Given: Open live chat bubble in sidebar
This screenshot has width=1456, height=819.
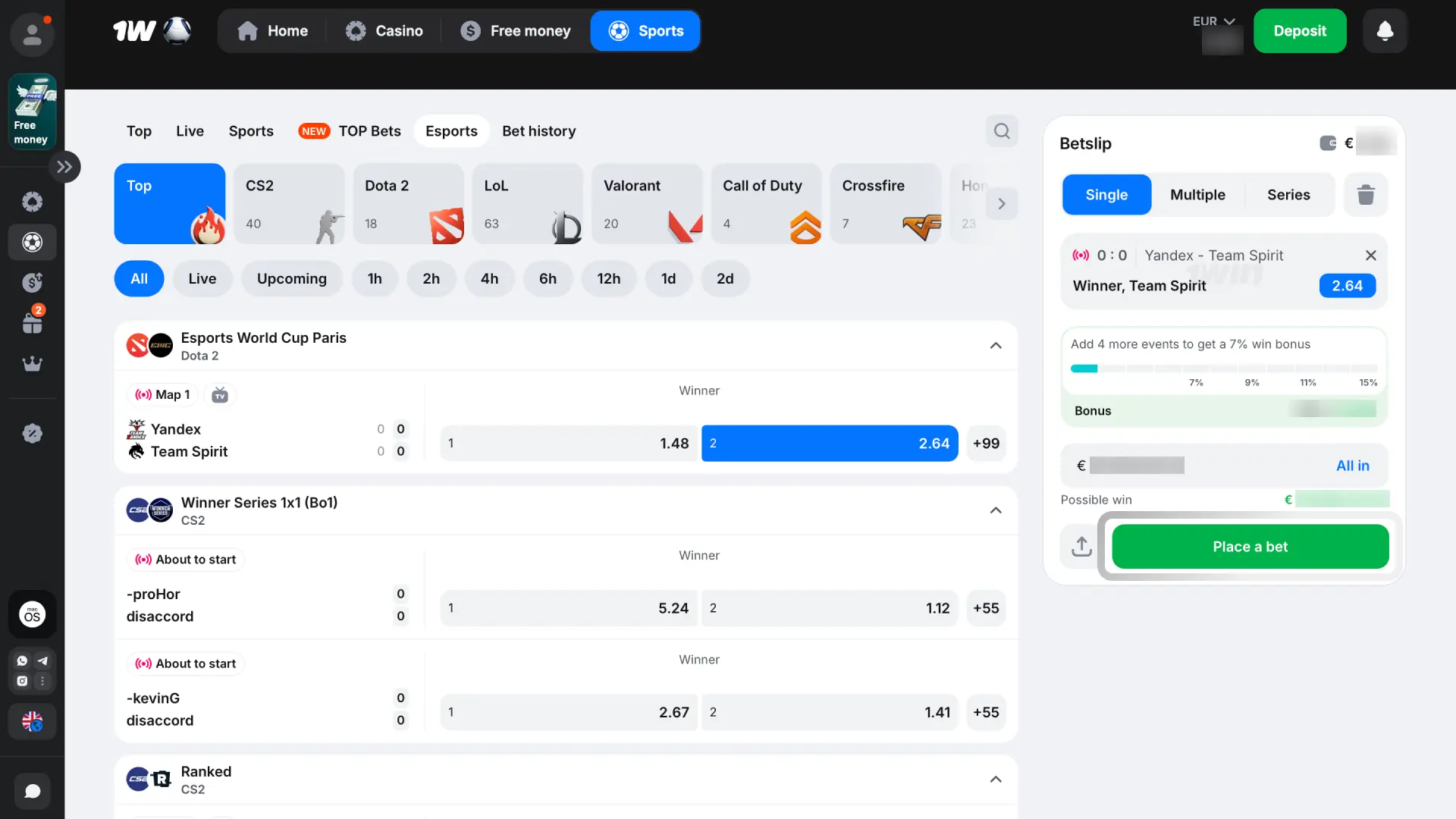Looking at the screenshot, I should 32,791.
